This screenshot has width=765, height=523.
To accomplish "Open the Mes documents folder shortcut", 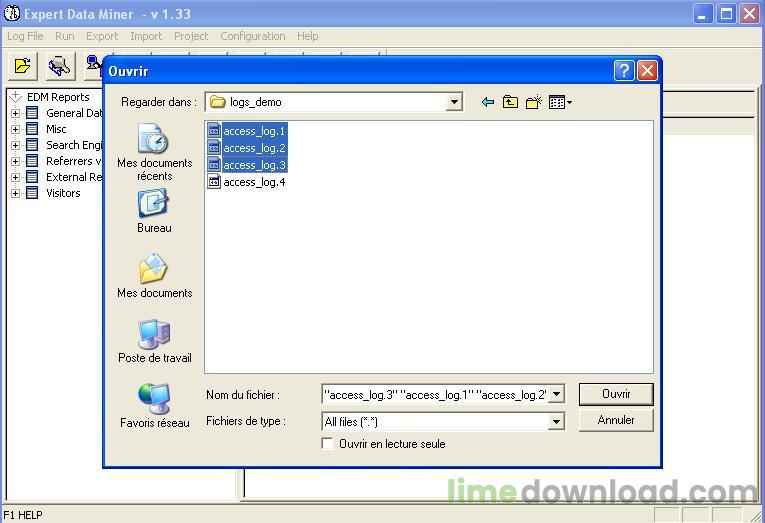I will tap(154, 276).
